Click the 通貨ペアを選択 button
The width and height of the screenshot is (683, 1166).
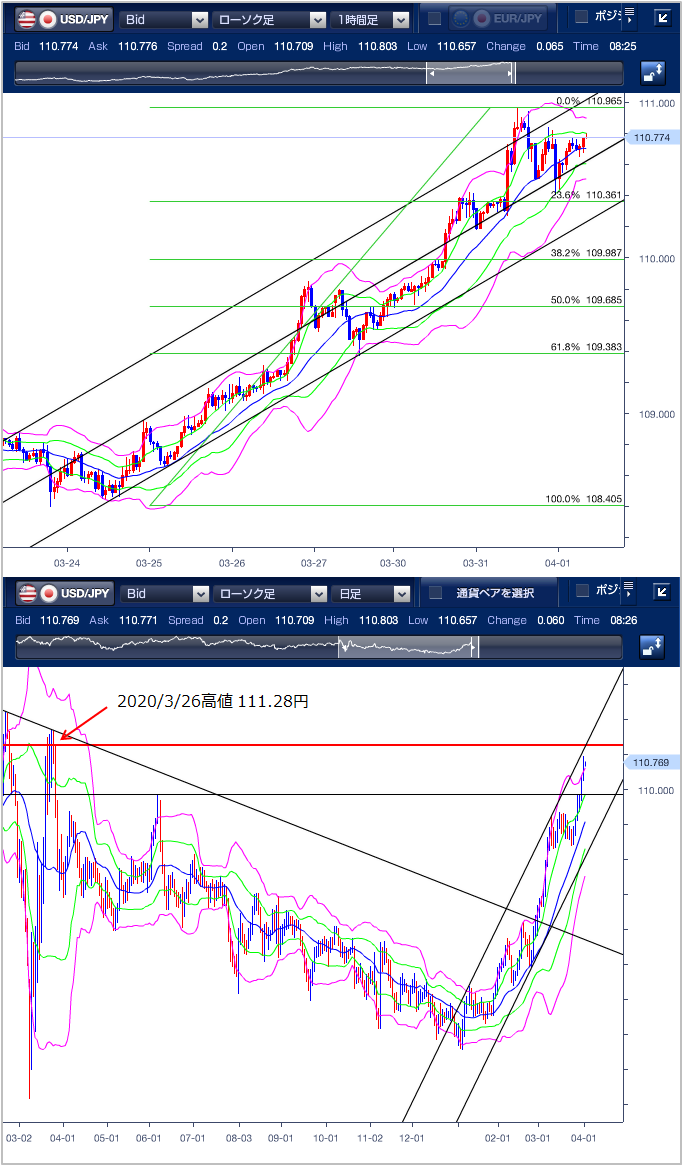point(494,594)
